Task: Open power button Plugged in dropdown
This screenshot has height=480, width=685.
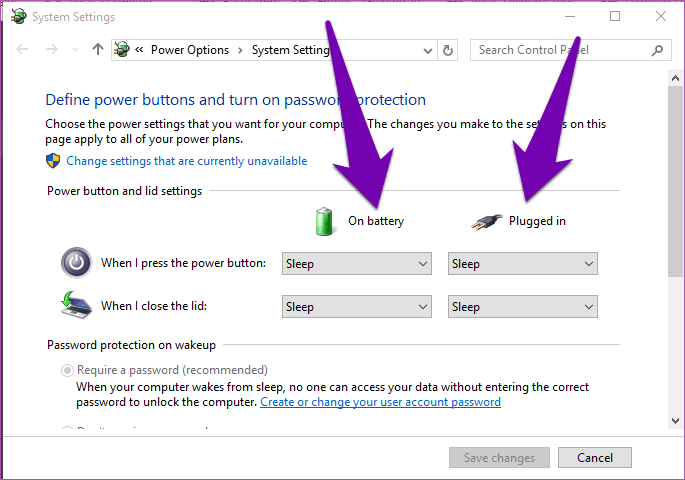Action: coord(523,263)
